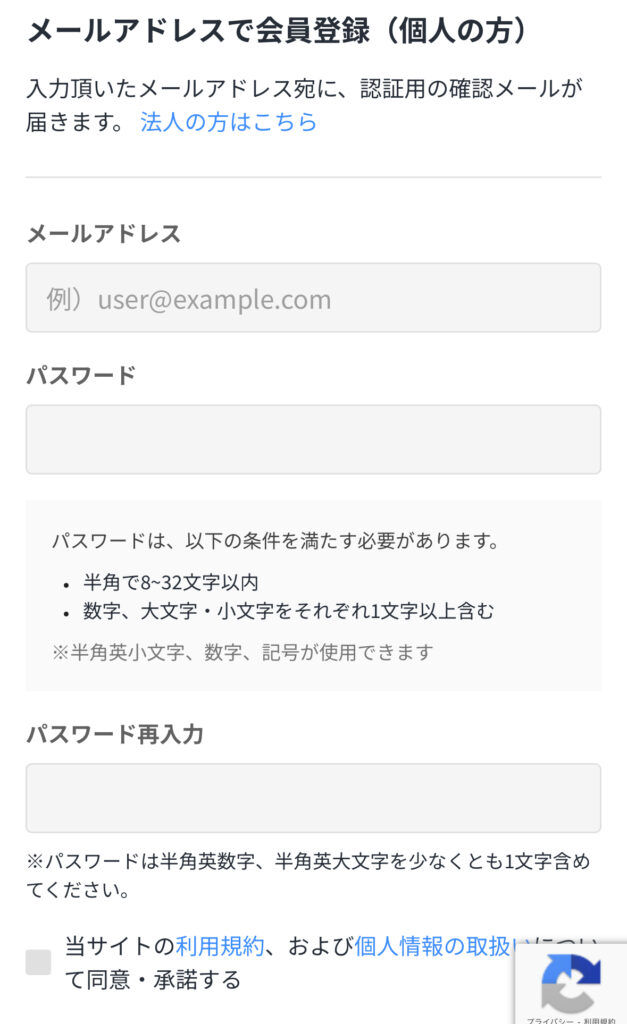Click the て同意・承諾する checkbox label text
This screenshot has height=1024, width=627.
pos(153,980)
